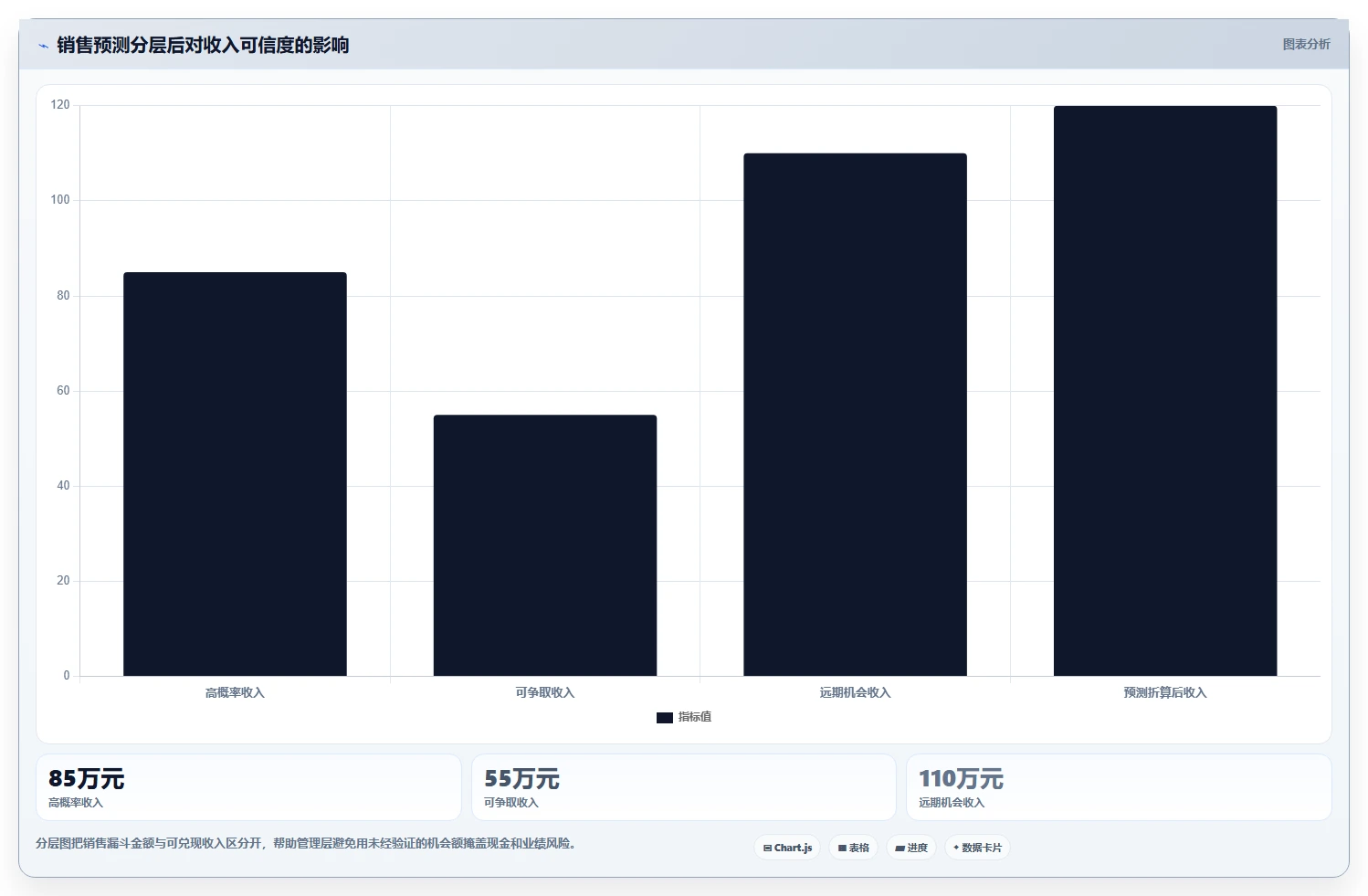Click the 进度 tag chip
Image resolution: width=1368 pixels, height=896 pixels.
[x=911, y=848]
